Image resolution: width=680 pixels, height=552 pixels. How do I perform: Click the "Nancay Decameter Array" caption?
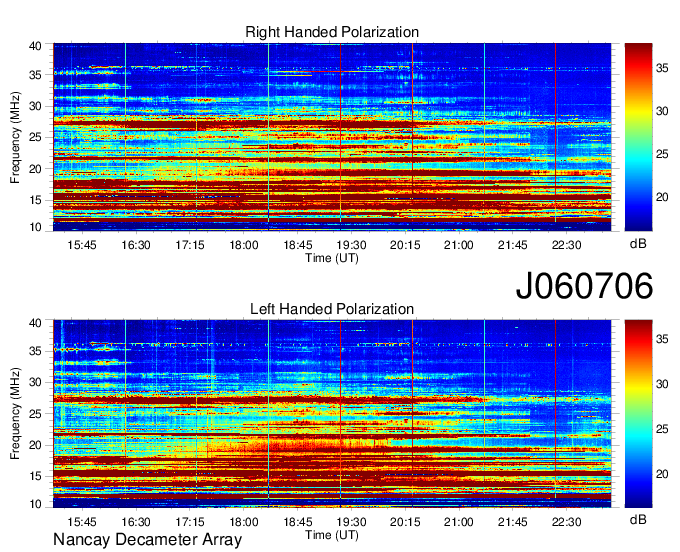coord(147,539)
